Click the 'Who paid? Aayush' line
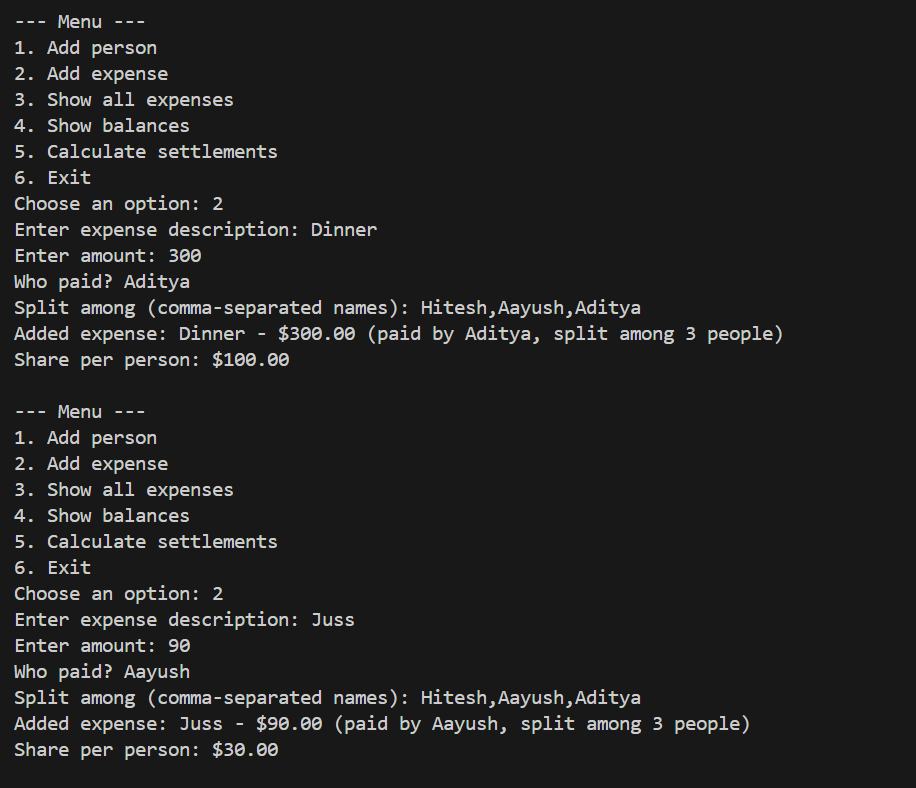916x788 pixels. (x=101, y=672)
